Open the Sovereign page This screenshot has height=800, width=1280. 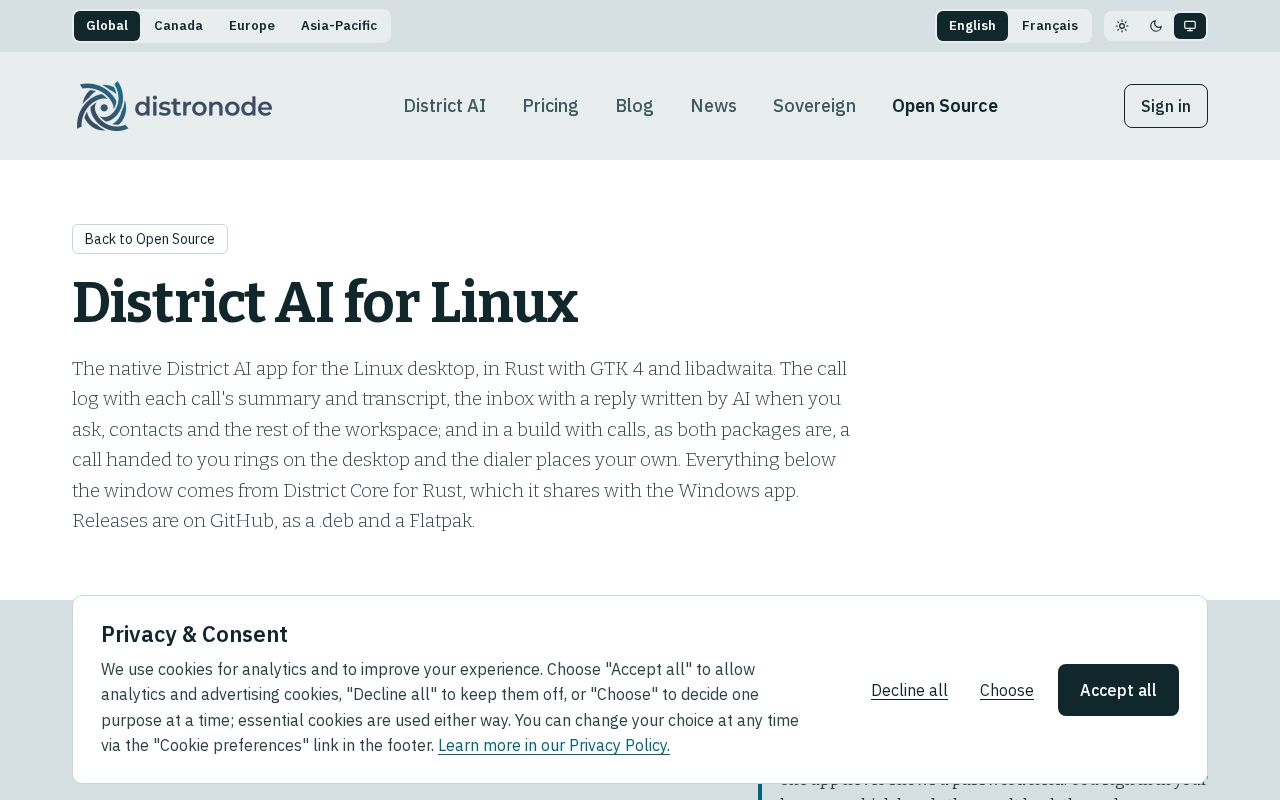coord(814,106)
